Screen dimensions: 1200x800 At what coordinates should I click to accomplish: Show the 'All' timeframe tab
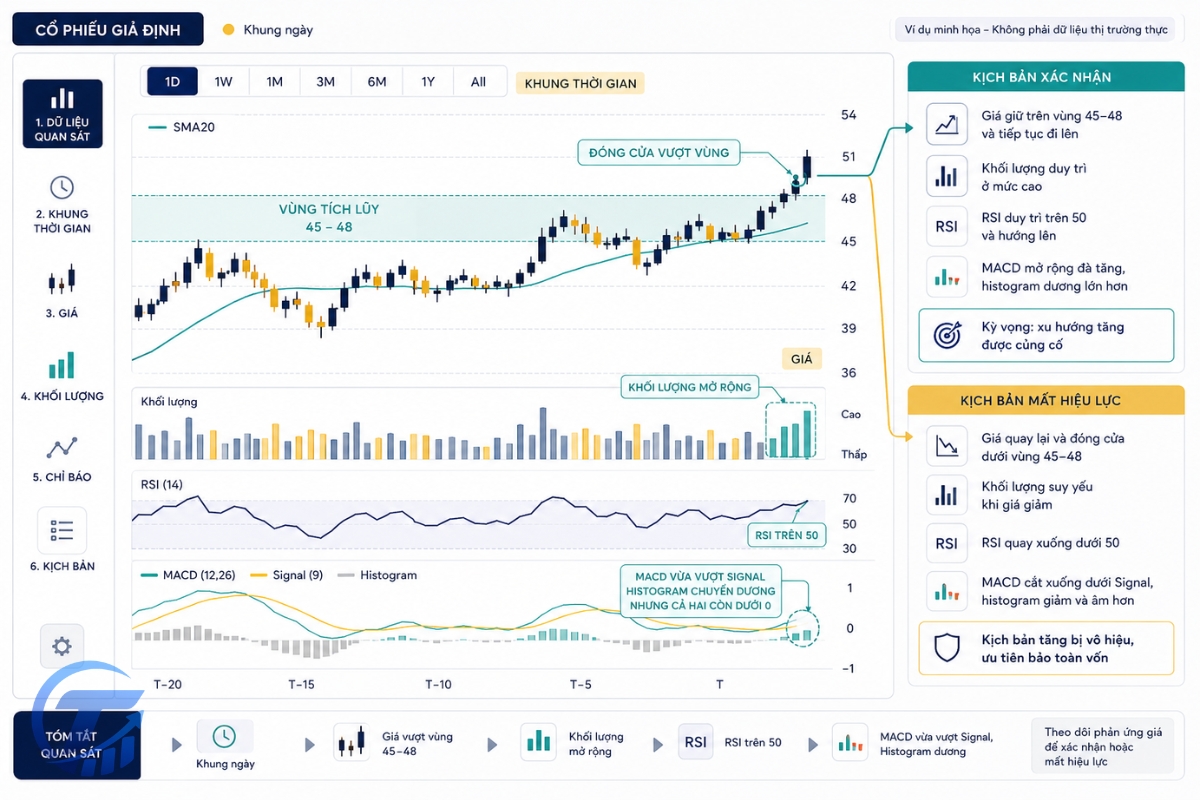(478, 82)
